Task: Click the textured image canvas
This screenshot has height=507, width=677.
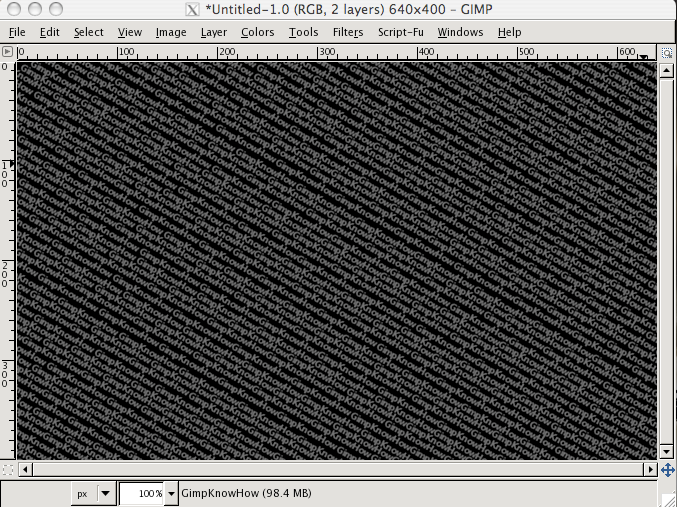Action: [x=337, y=260]
